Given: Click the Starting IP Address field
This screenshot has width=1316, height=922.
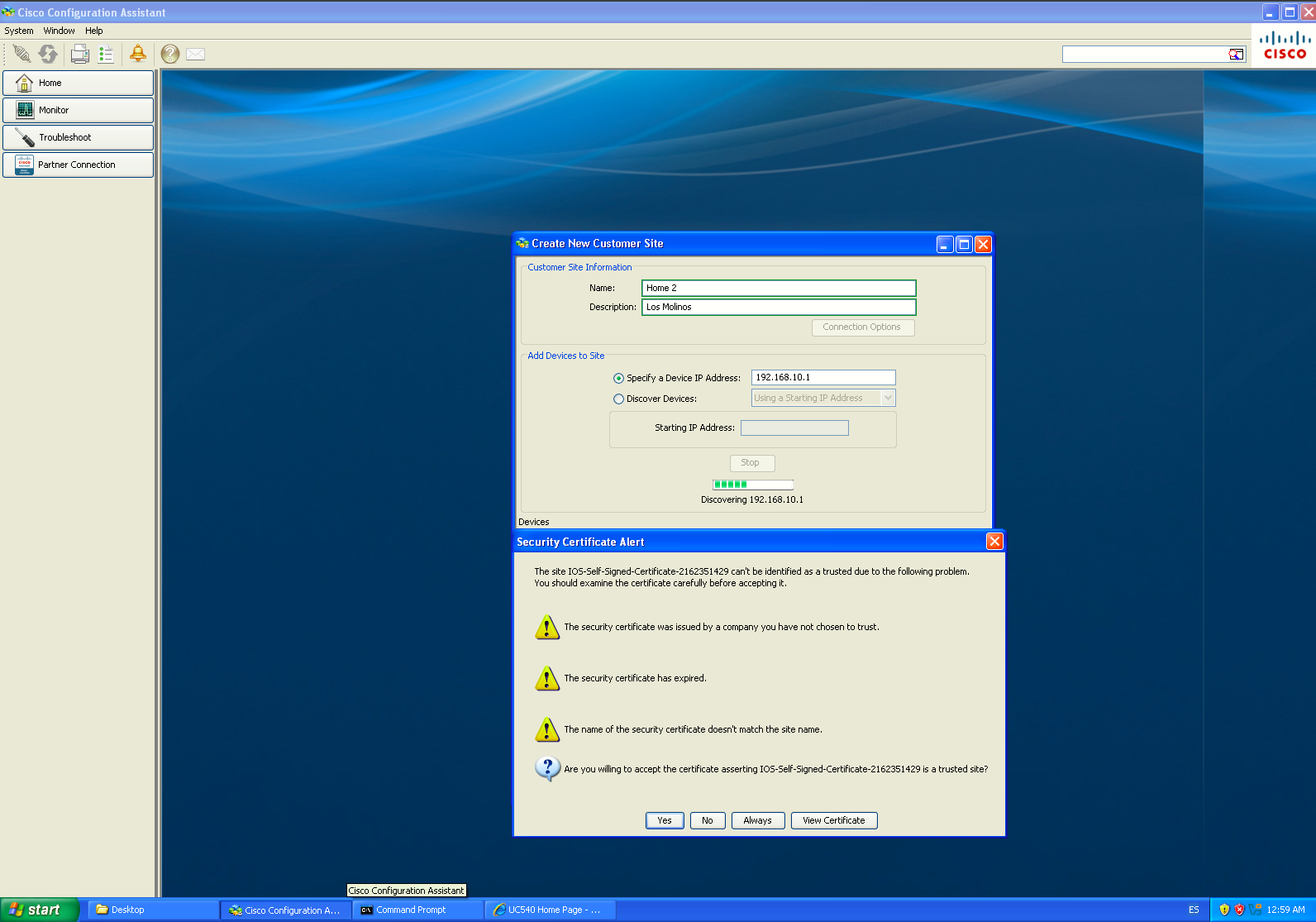Looking at the screenshot, I should pos(794,428).
